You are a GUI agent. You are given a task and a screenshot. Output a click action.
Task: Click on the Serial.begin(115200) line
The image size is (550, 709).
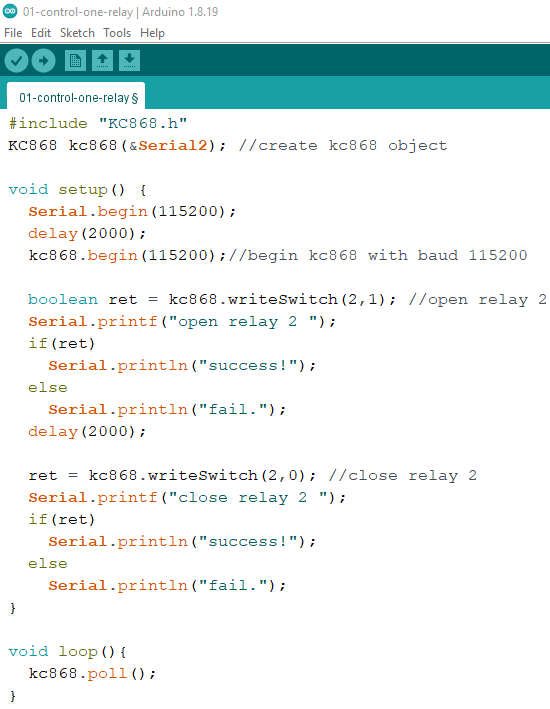point(132,212)
